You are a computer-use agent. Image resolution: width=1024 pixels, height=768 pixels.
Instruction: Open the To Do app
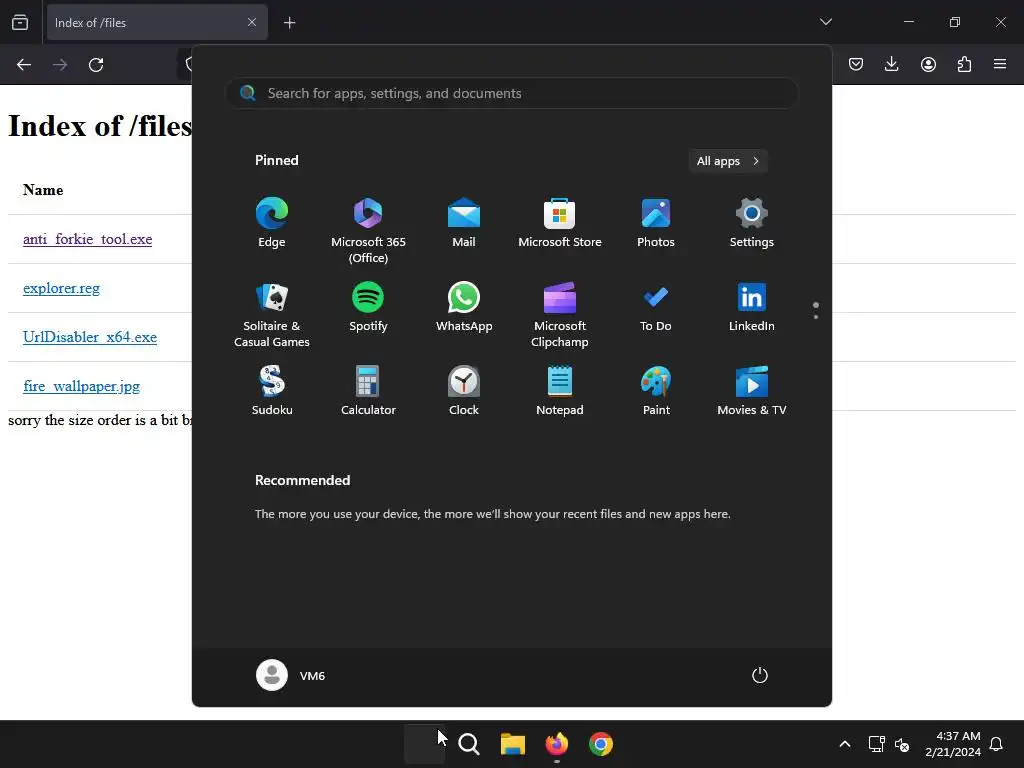point(656,307)
